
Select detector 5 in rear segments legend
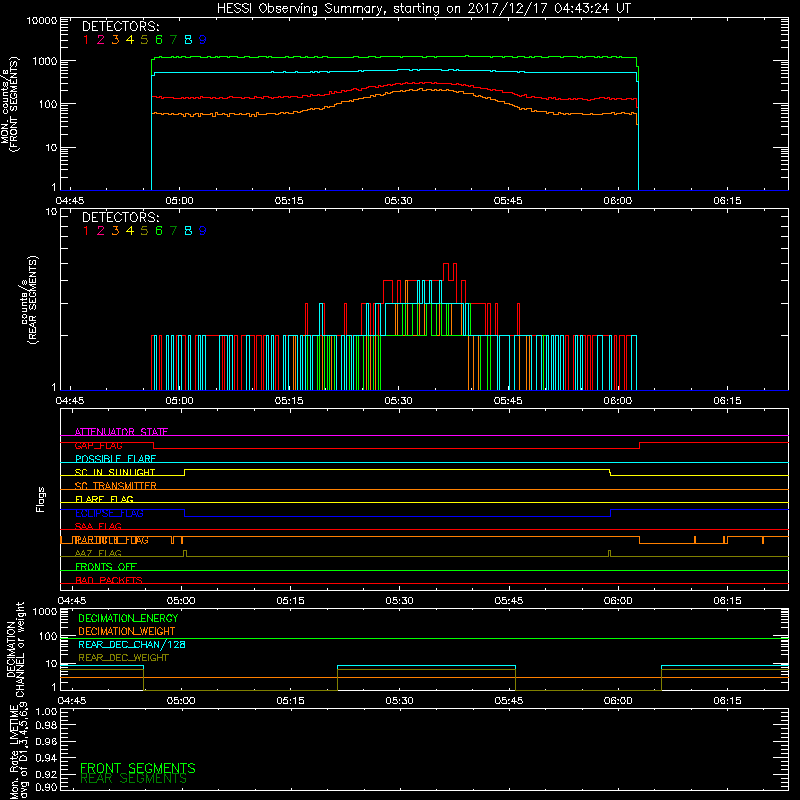pyautogui.click(x=144, y=231)
